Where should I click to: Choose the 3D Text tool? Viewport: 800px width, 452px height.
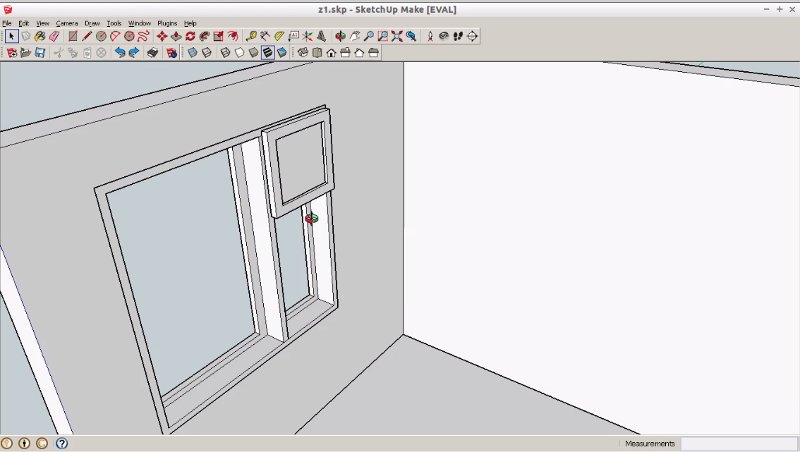321,36
